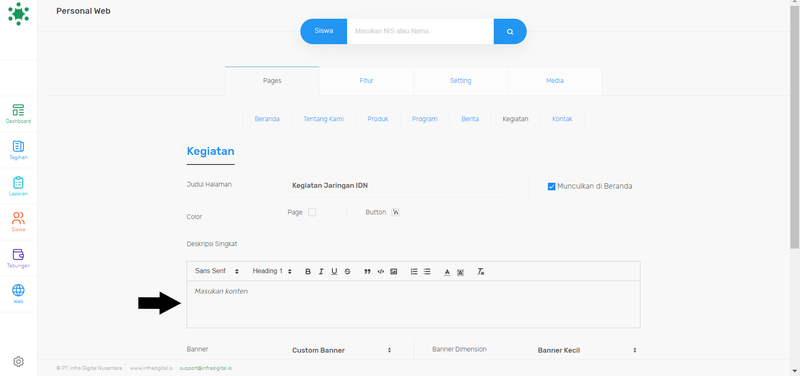Screen dimensions: 800x376
Task: Switch to the Setting tab
Action: [x=460, y=81]
